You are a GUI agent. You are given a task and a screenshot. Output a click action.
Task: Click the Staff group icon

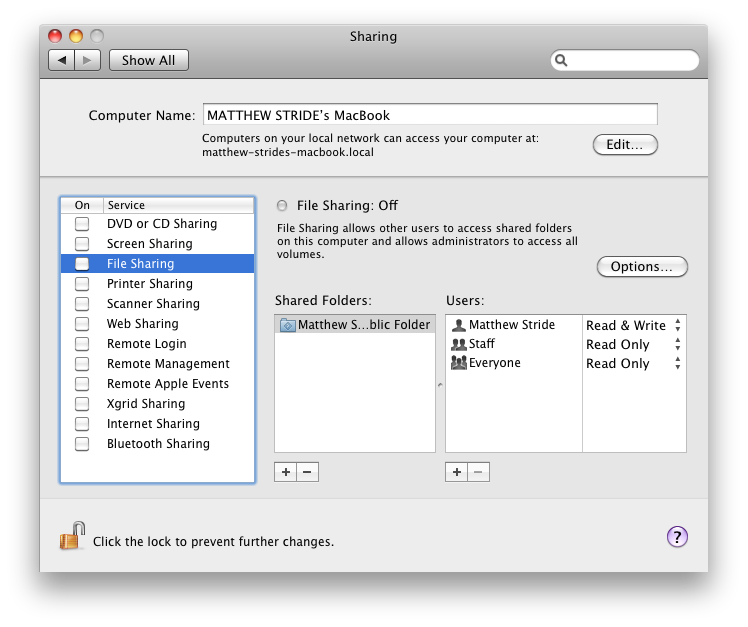458,344
